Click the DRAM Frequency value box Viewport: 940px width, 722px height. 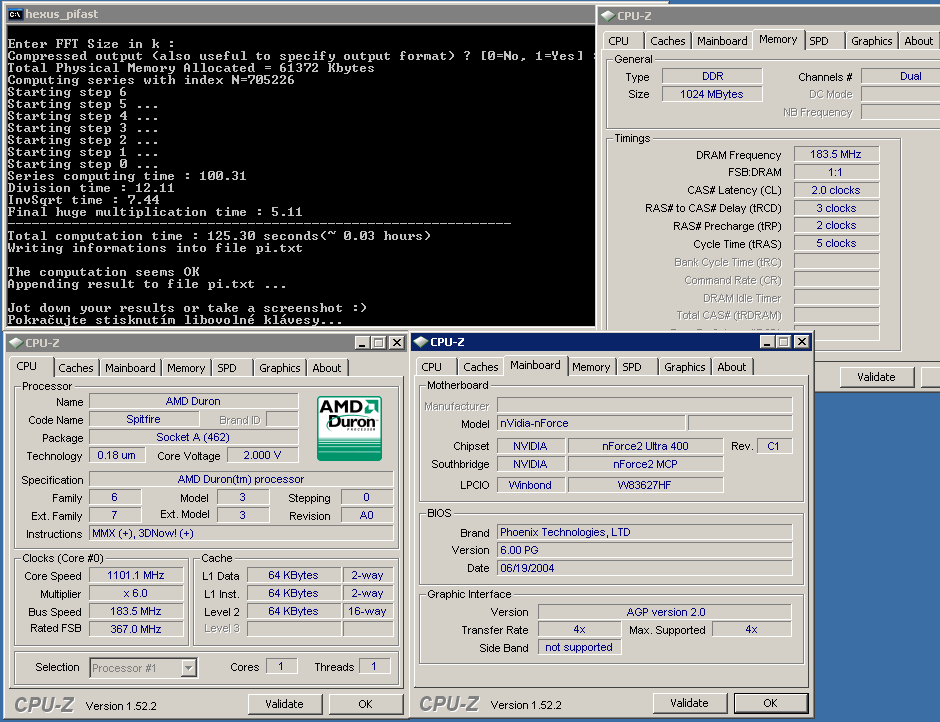[836, 155]
